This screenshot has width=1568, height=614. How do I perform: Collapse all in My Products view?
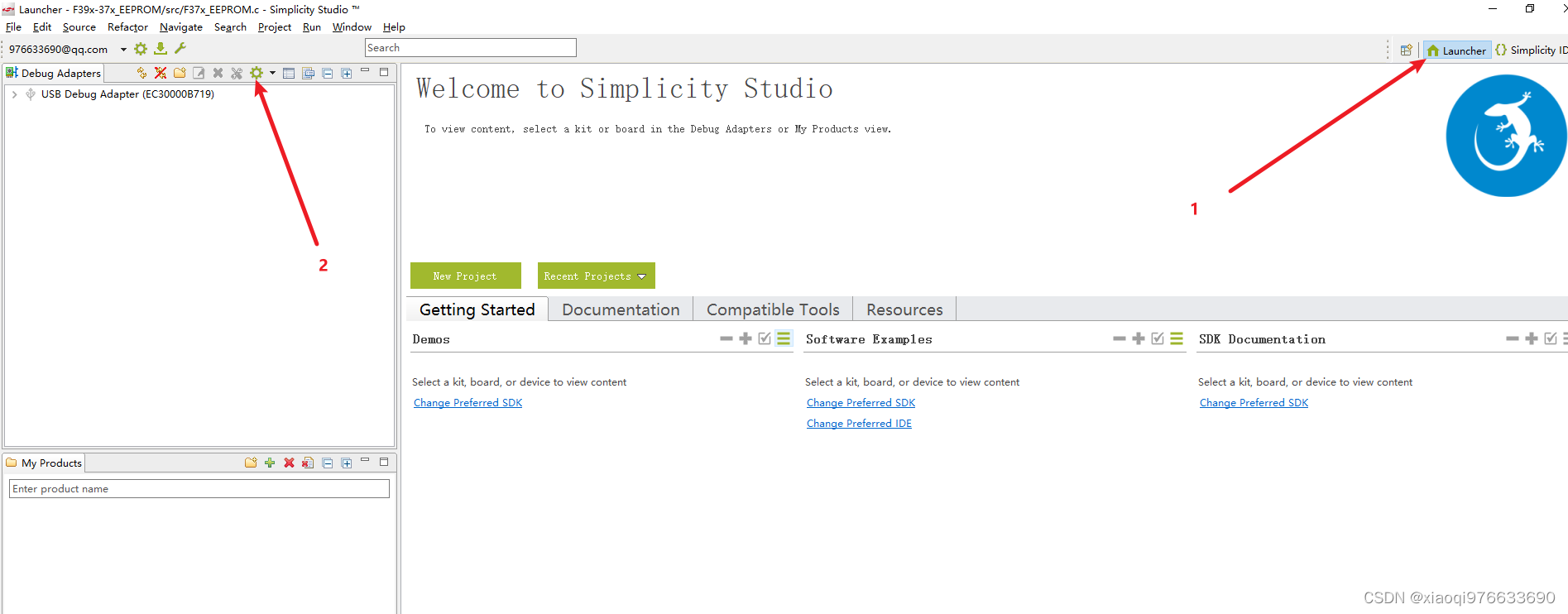(x=328, y=463)
